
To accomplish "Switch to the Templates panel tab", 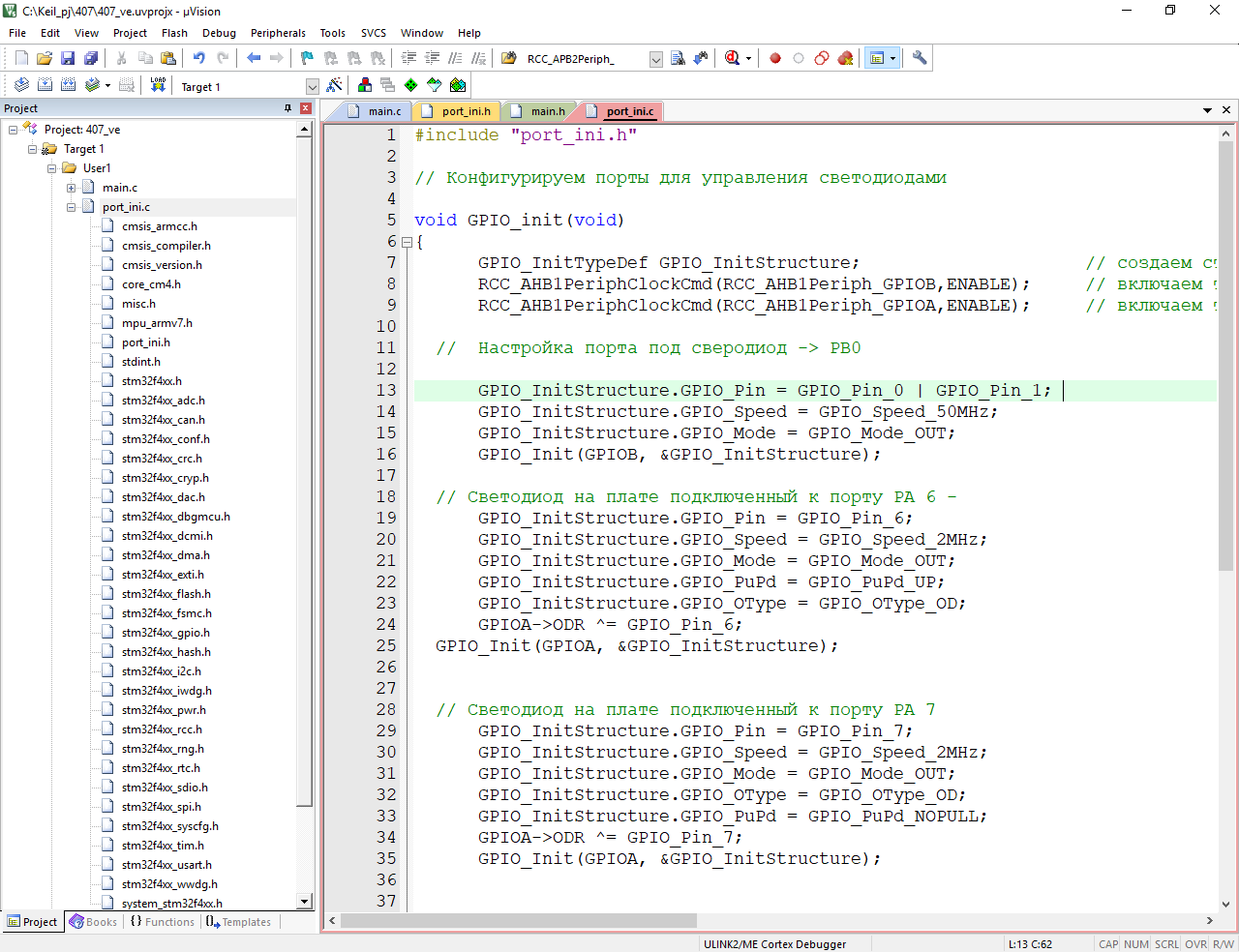I will click(x=238, y=922).
